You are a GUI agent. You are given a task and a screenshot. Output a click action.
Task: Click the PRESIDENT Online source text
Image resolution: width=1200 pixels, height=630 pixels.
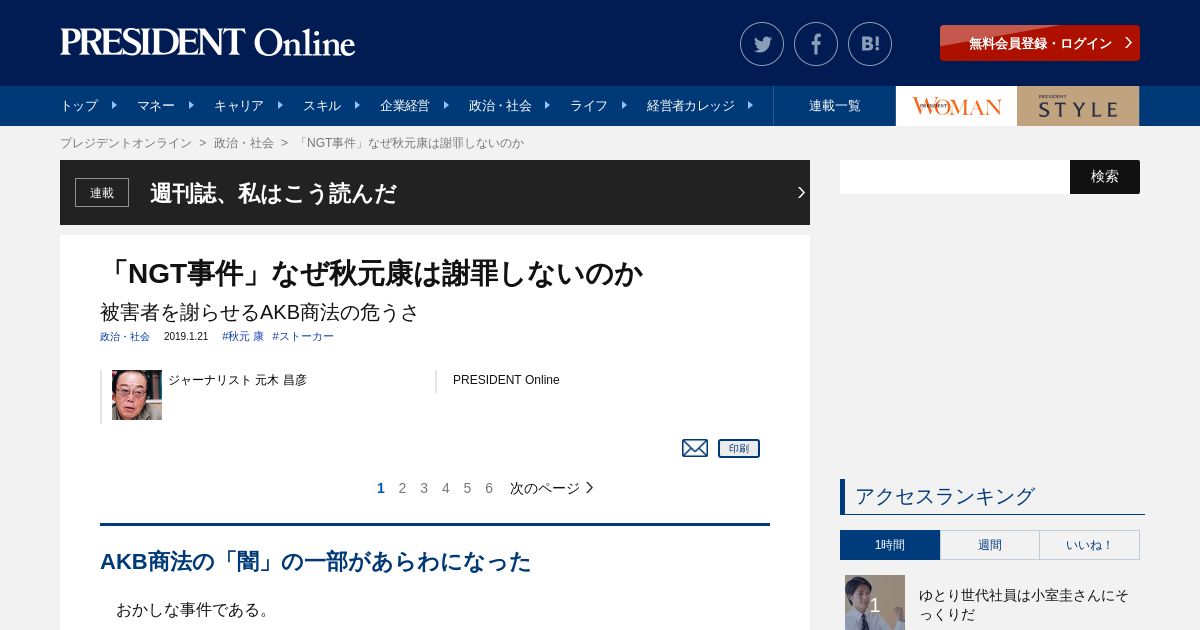[x=506, y=380]
